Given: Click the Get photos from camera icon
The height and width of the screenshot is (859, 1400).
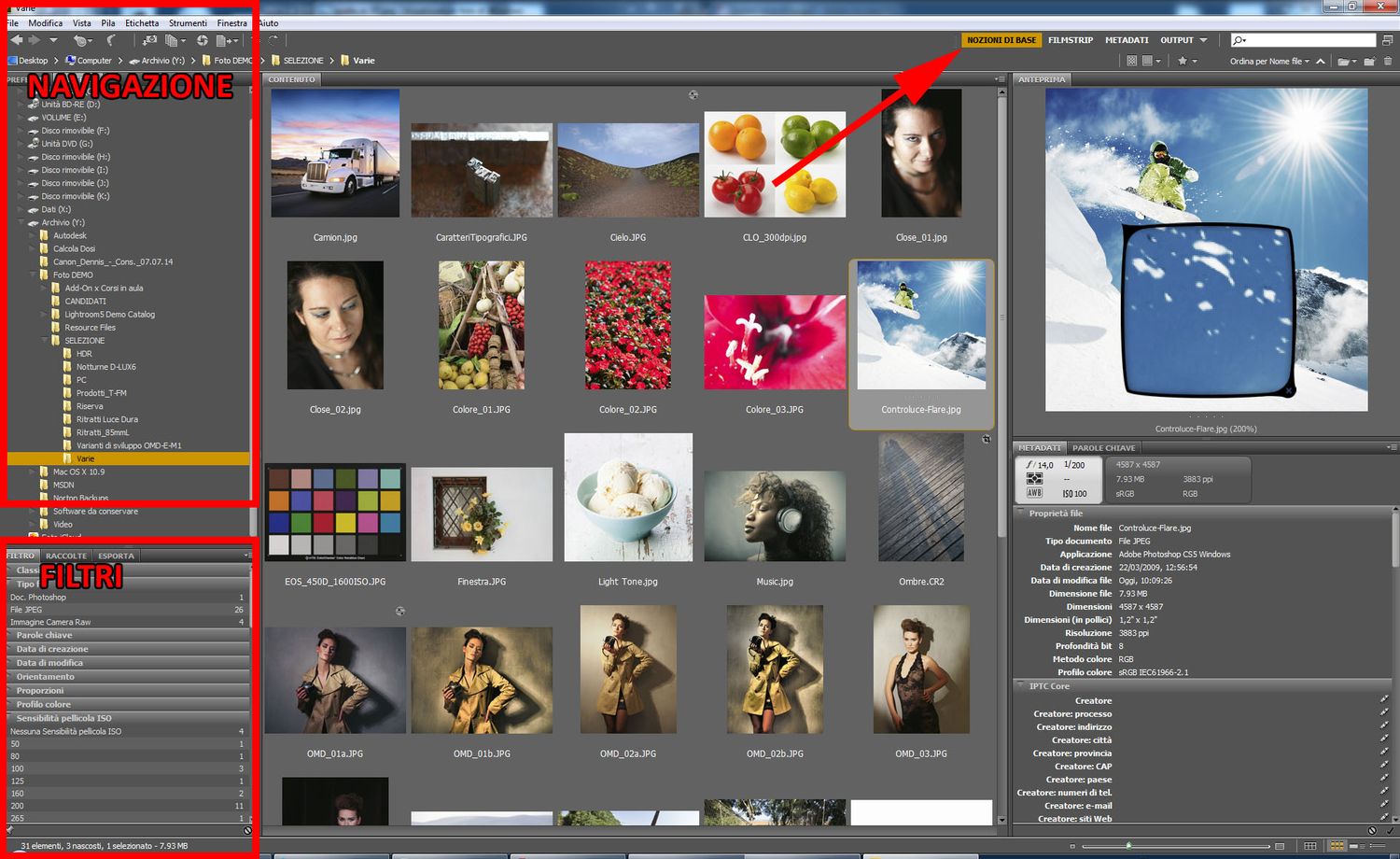Looking at the screenshot, I should click(x=149, y=40).
